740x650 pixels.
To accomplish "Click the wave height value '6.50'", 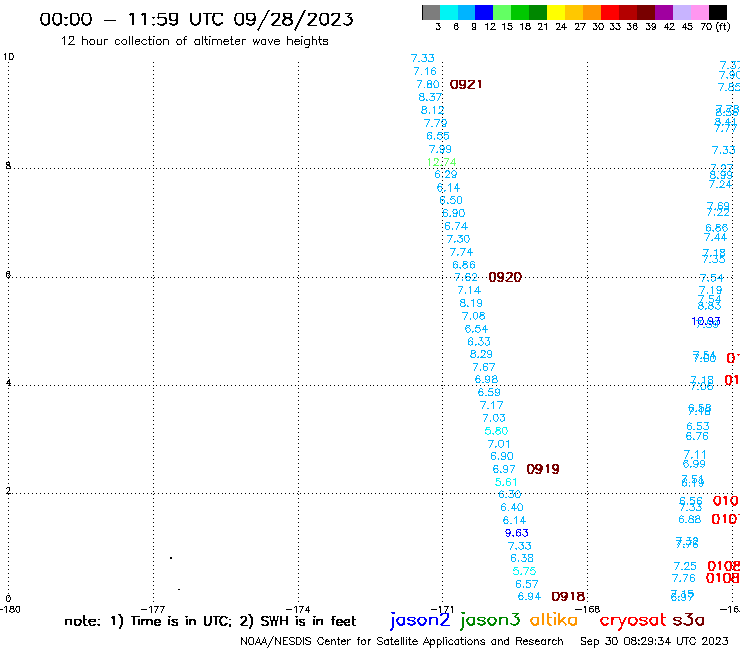I will click(451, 200).
